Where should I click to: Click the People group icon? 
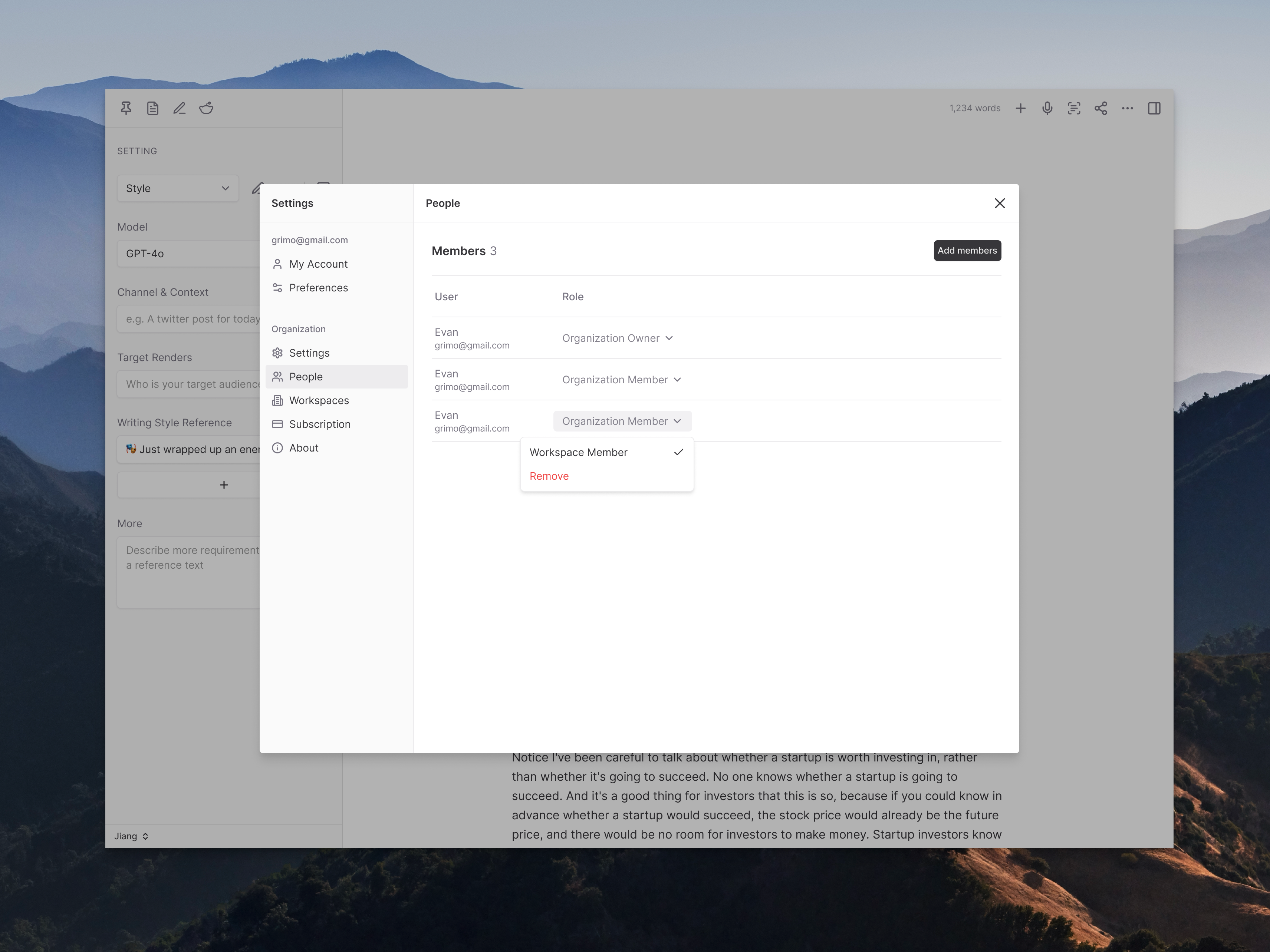coord(277,376)
